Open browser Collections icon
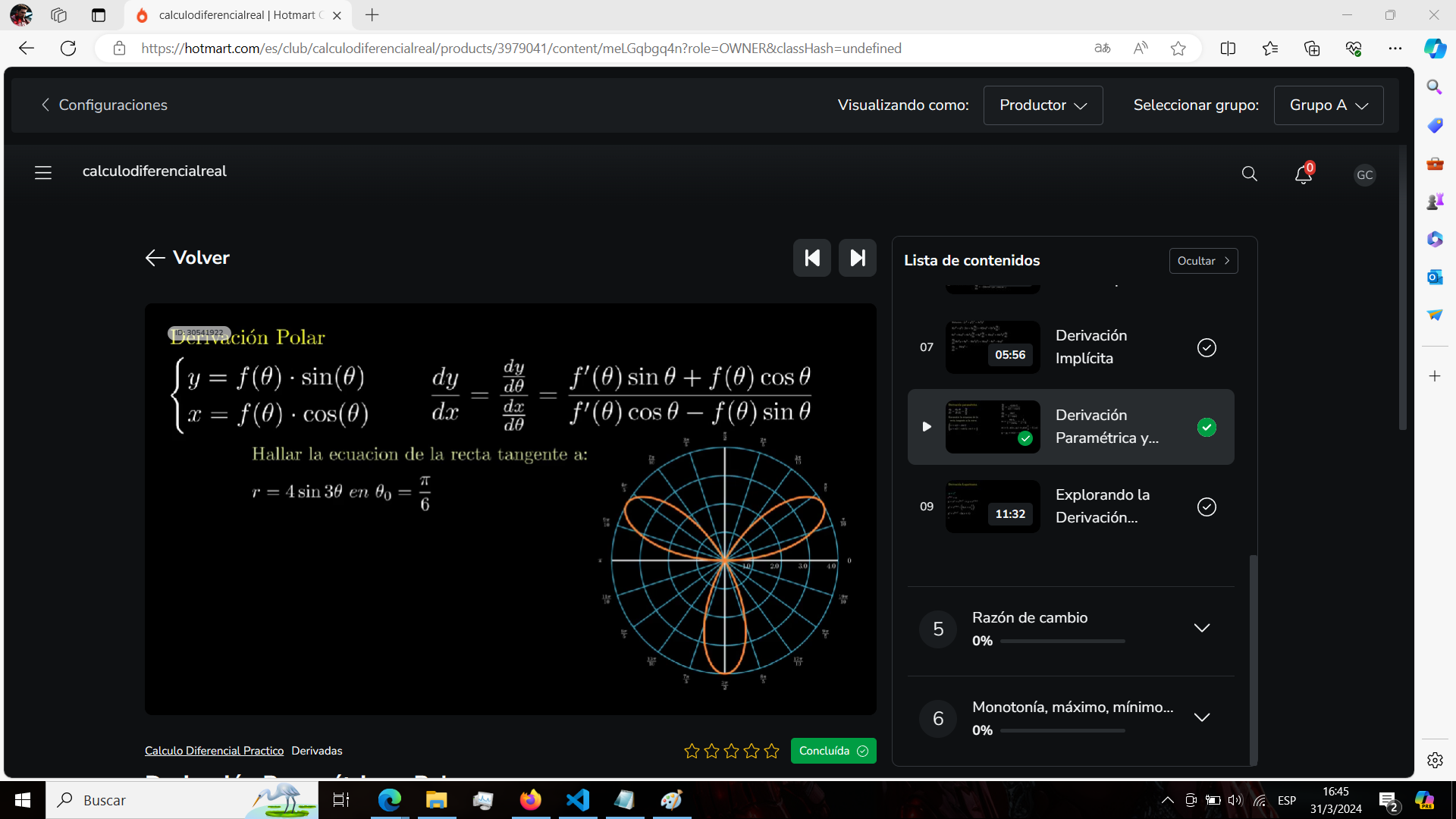 [1312, 49]
